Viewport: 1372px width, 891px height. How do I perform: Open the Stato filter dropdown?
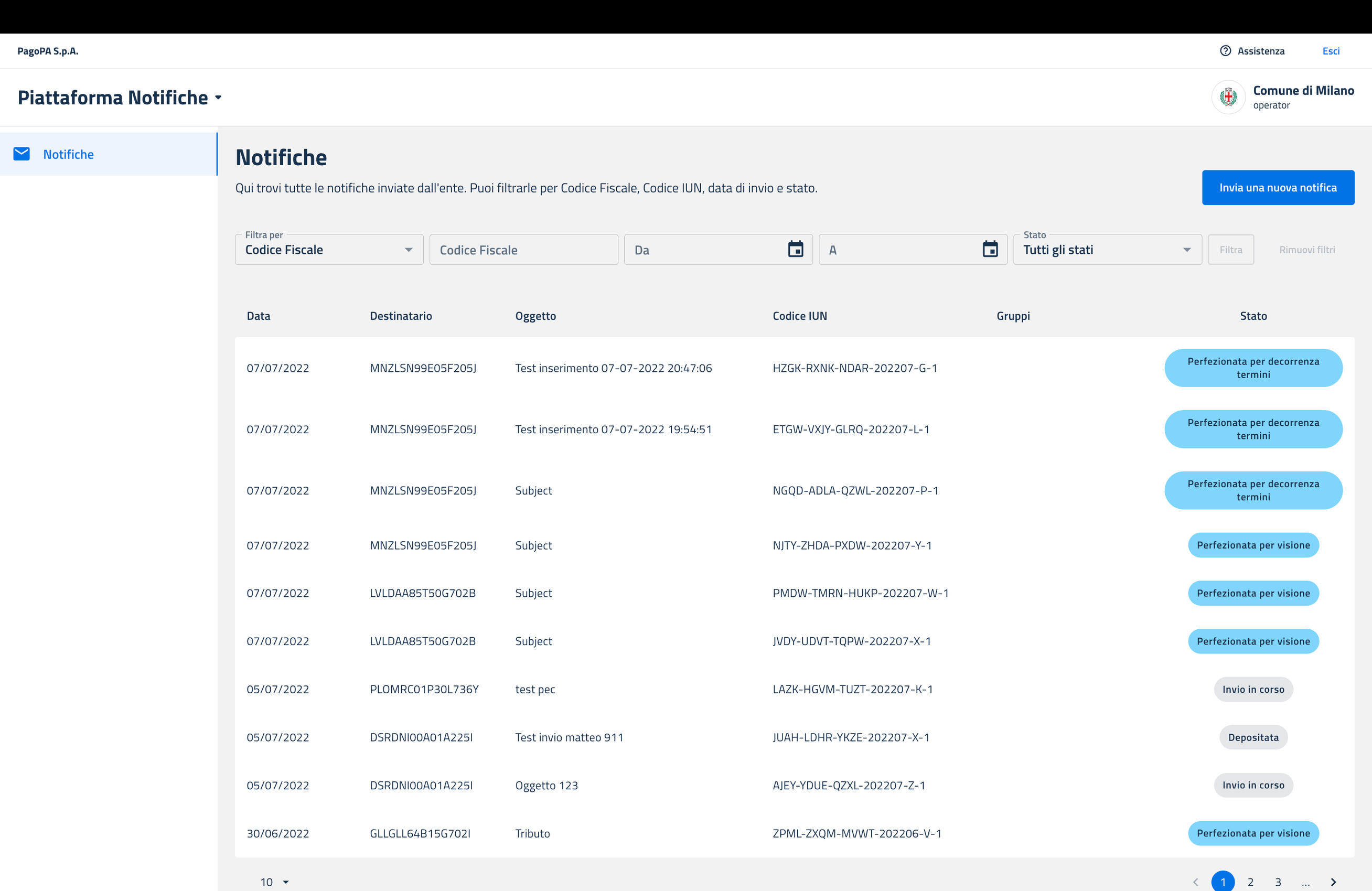1107,250
